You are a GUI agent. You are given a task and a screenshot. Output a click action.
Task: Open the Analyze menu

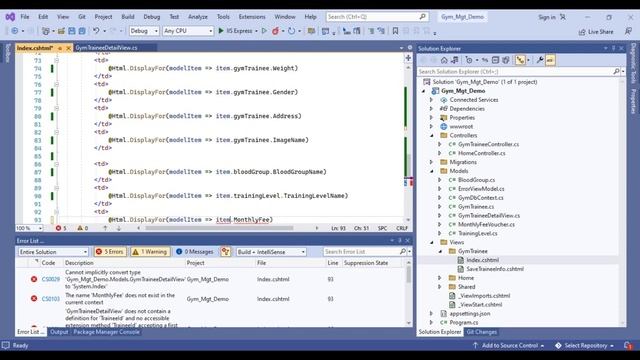tap(198, 17)
